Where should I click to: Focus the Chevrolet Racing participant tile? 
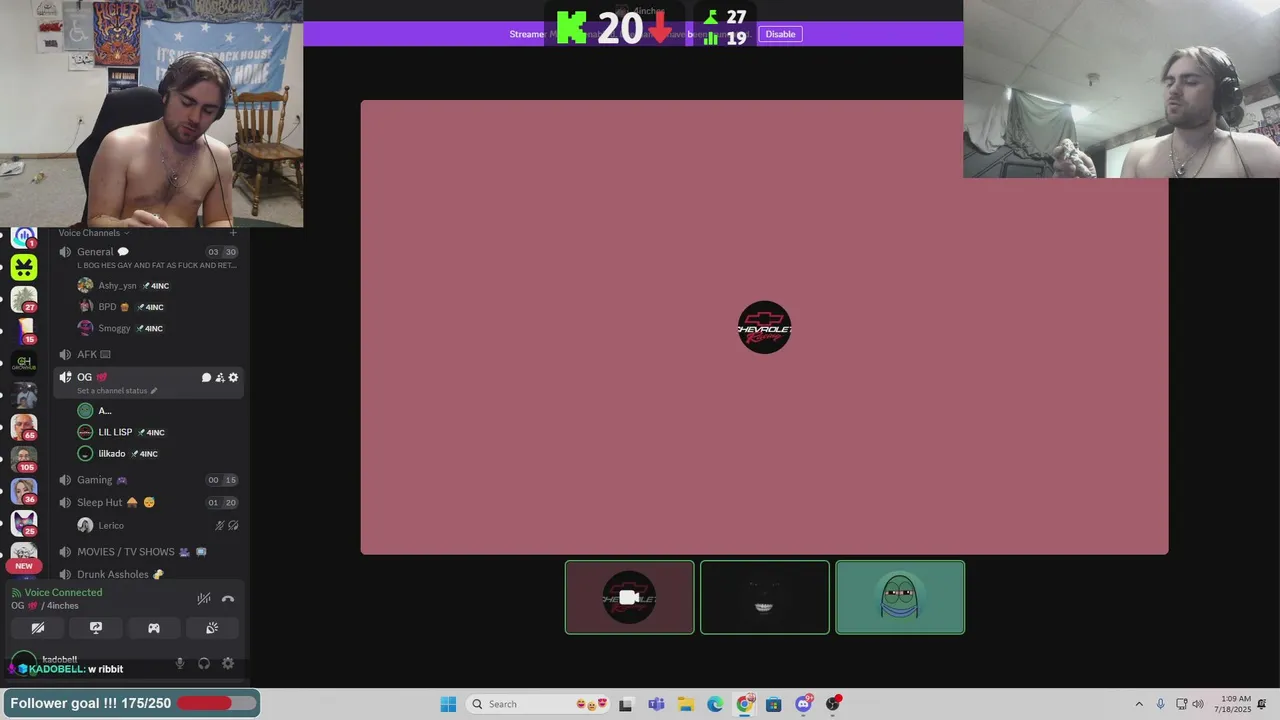click(629, 597)
